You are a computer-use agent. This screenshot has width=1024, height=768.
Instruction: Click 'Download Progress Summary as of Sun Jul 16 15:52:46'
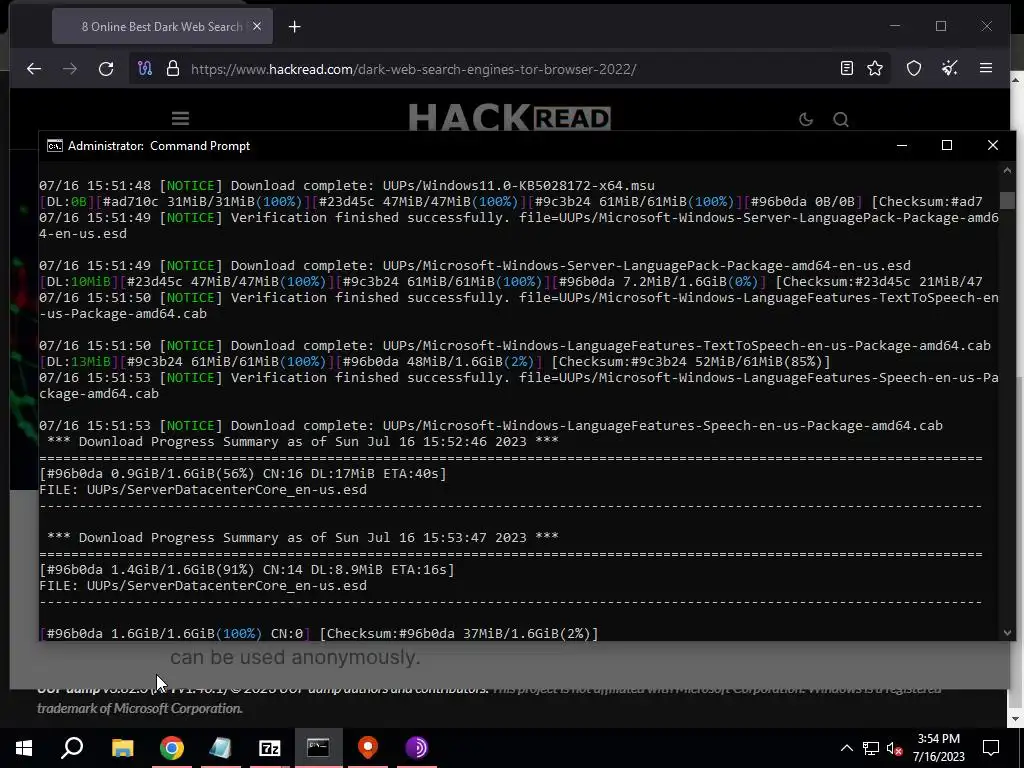click(x=302, y=441)
